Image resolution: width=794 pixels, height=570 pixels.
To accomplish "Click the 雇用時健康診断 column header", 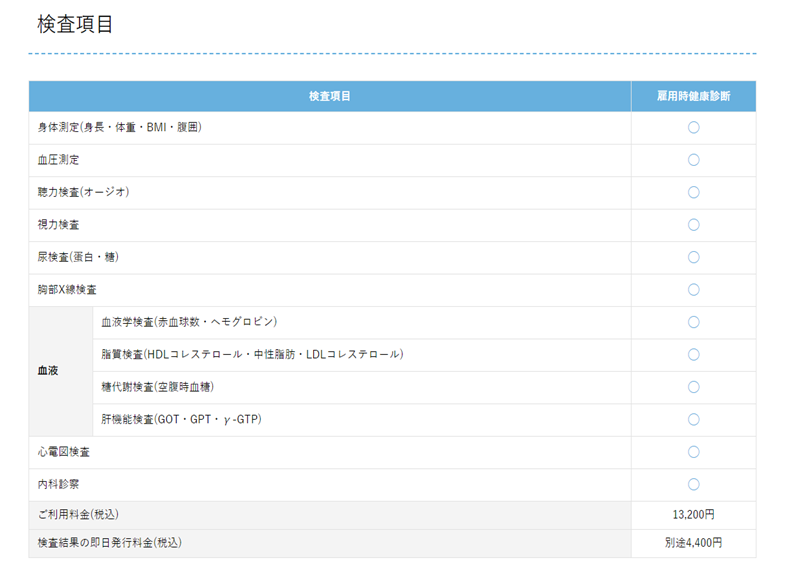I will pyautogui.click(x=693, y=96).
